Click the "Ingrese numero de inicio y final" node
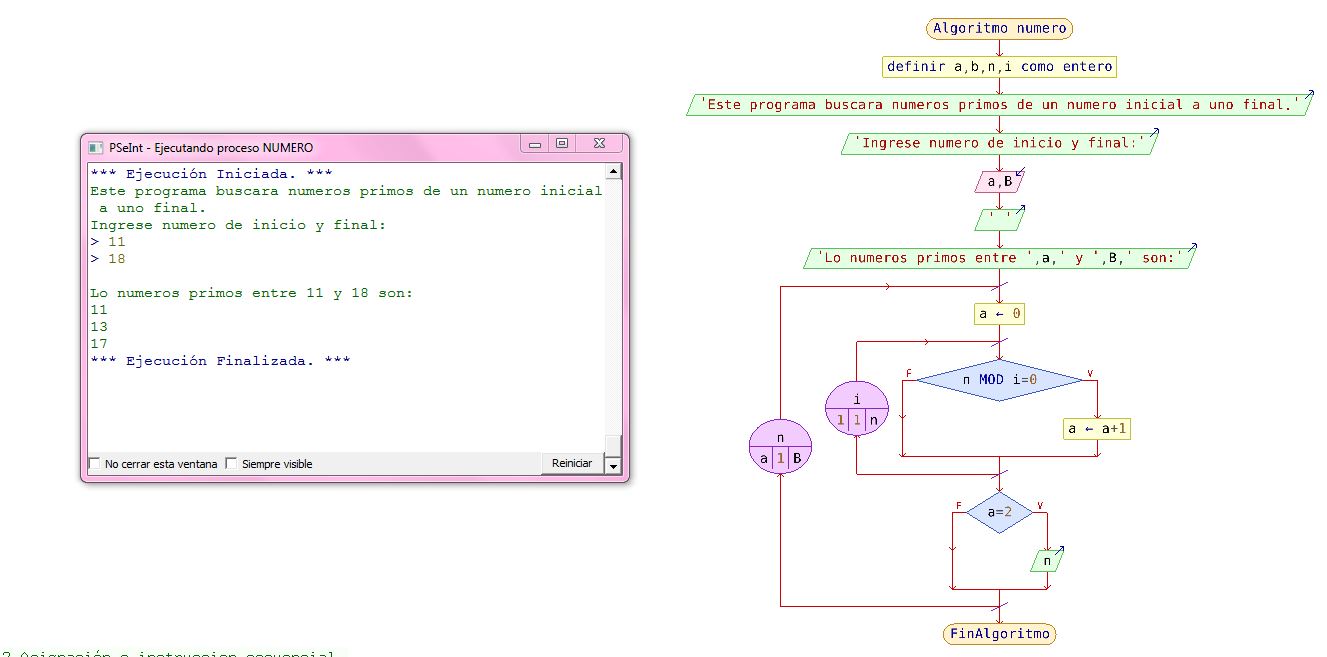 [998, 142]
